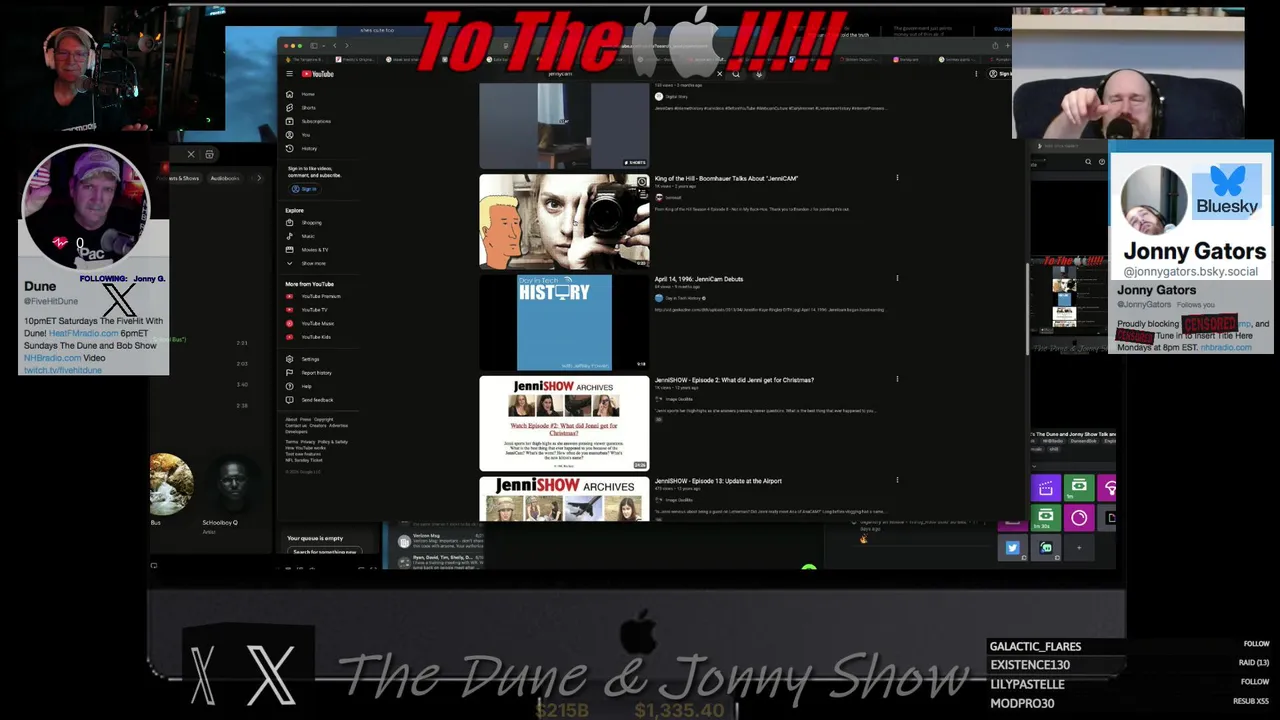Select ScHoolboy Q artist in left panel

233,494
